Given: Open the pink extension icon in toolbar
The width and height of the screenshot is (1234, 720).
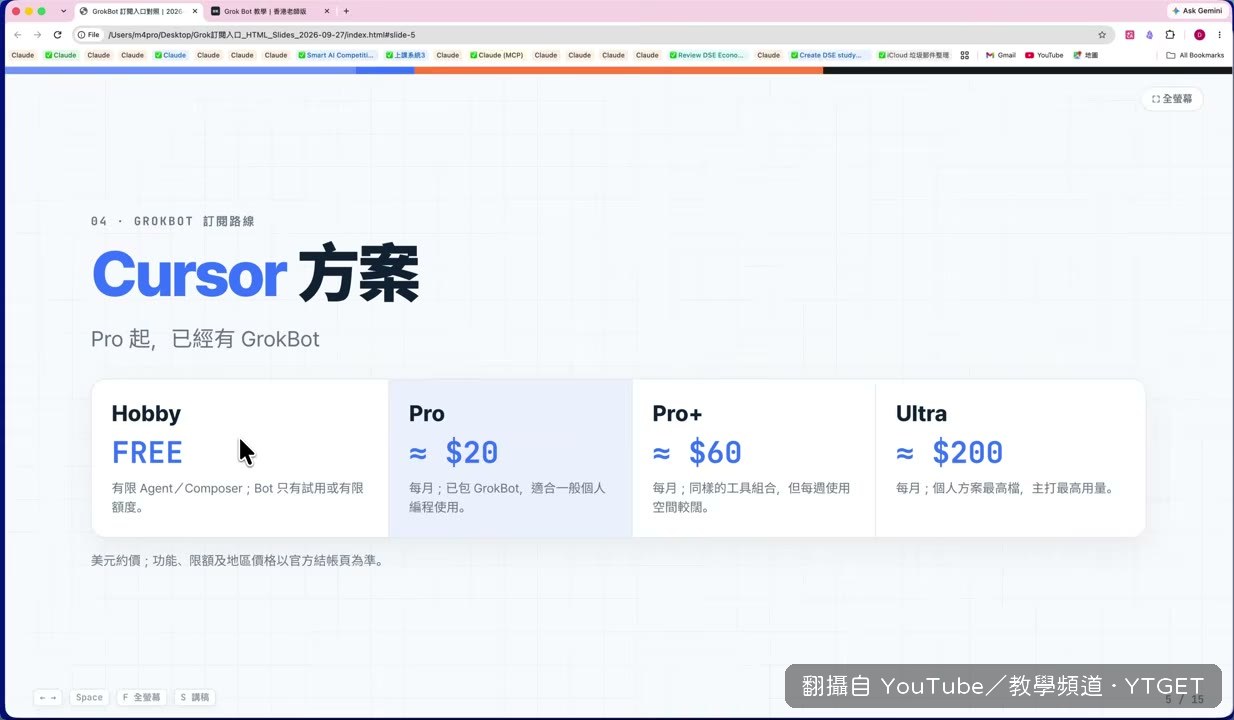Looking at the screenshot, I should (1130, 34).
